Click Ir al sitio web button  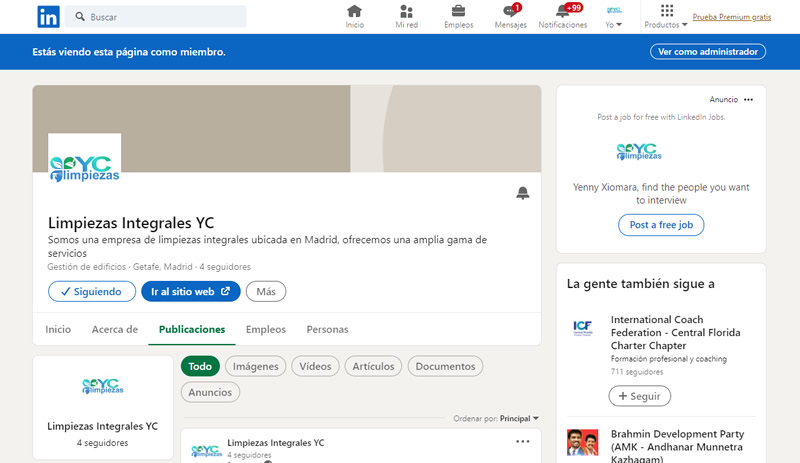191,291
